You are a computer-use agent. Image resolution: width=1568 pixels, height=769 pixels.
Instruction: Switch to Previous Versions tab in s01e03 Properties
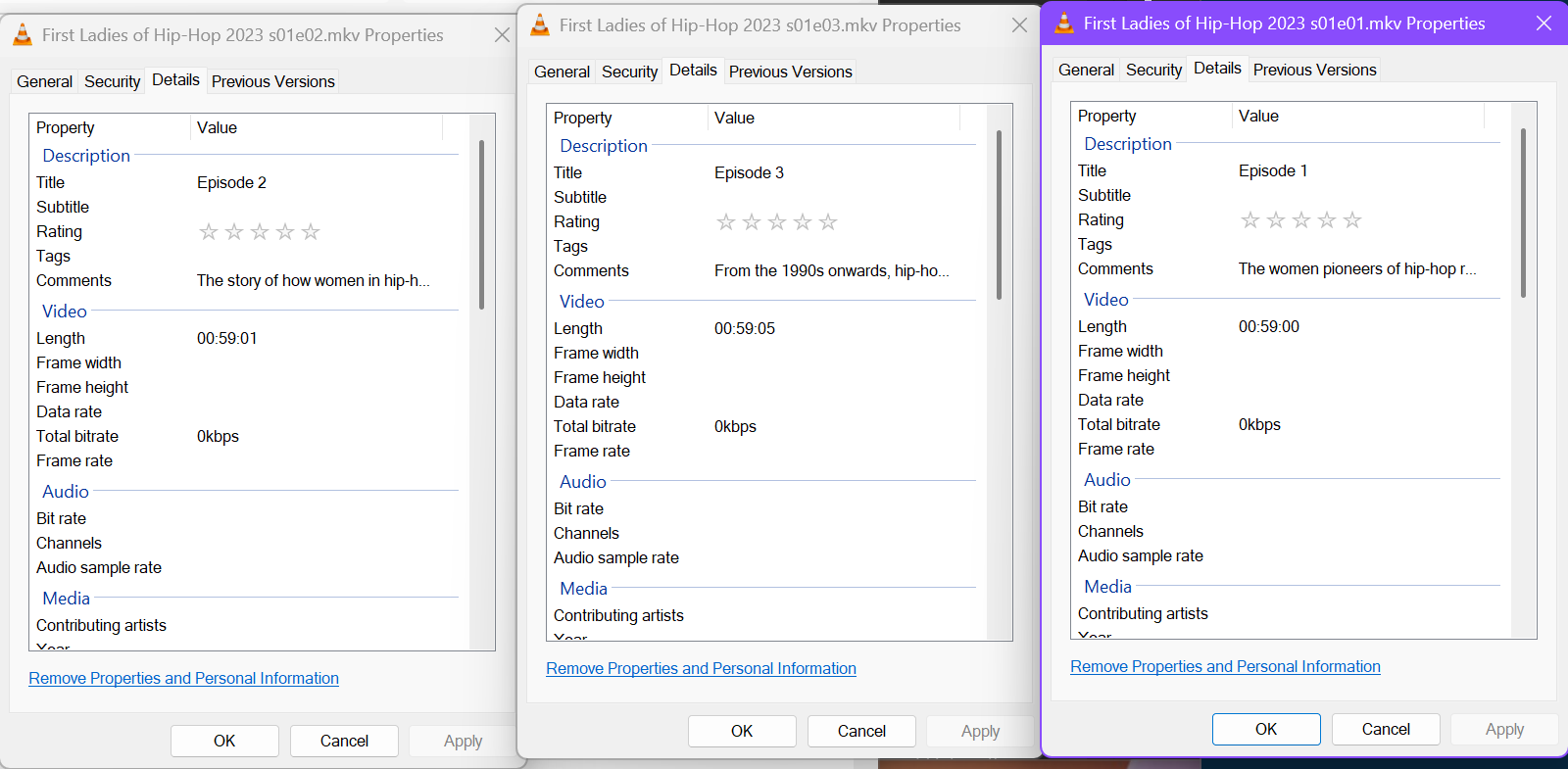click(x=790, y=72)
